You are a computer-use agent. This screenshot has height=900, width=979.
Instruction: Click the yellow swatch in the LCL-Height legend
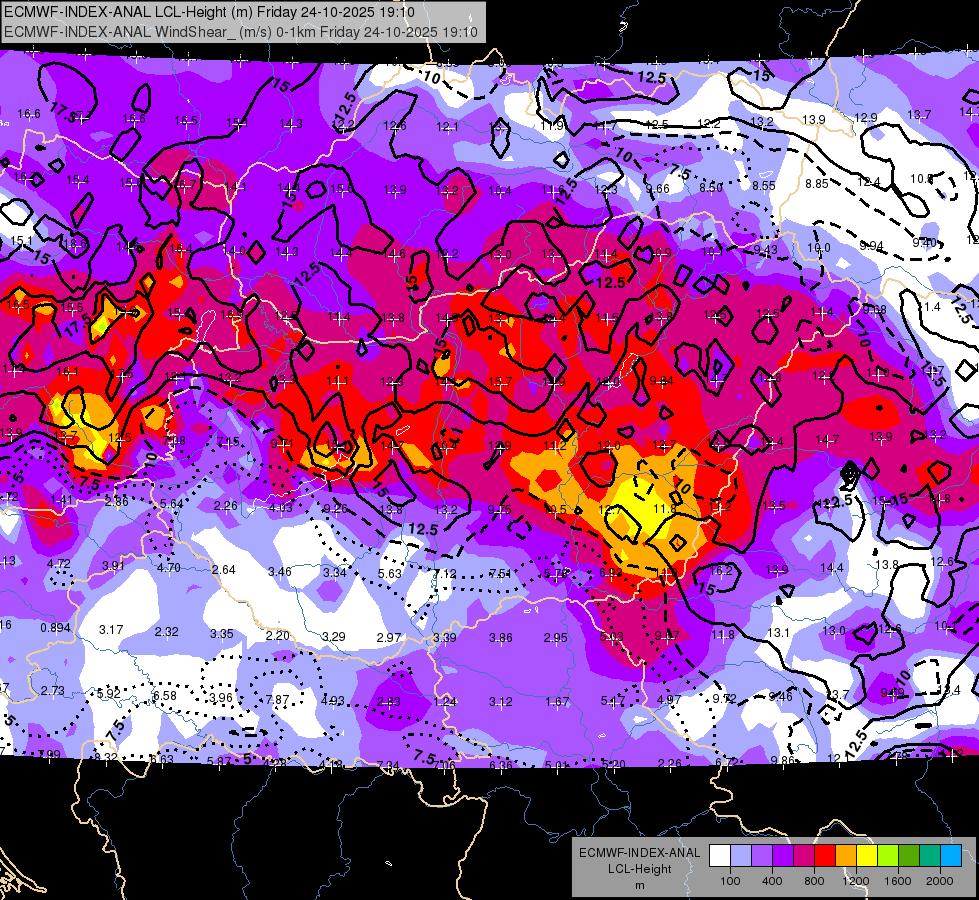[867, 856]
